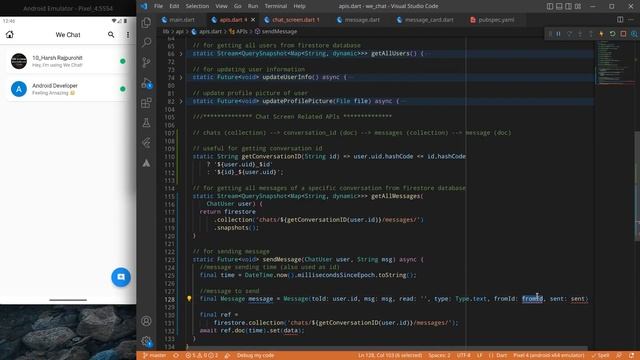Click the Step Over debug button
Image resolution: width=640 pixels, height=360 pixels.
coord(569,34)
